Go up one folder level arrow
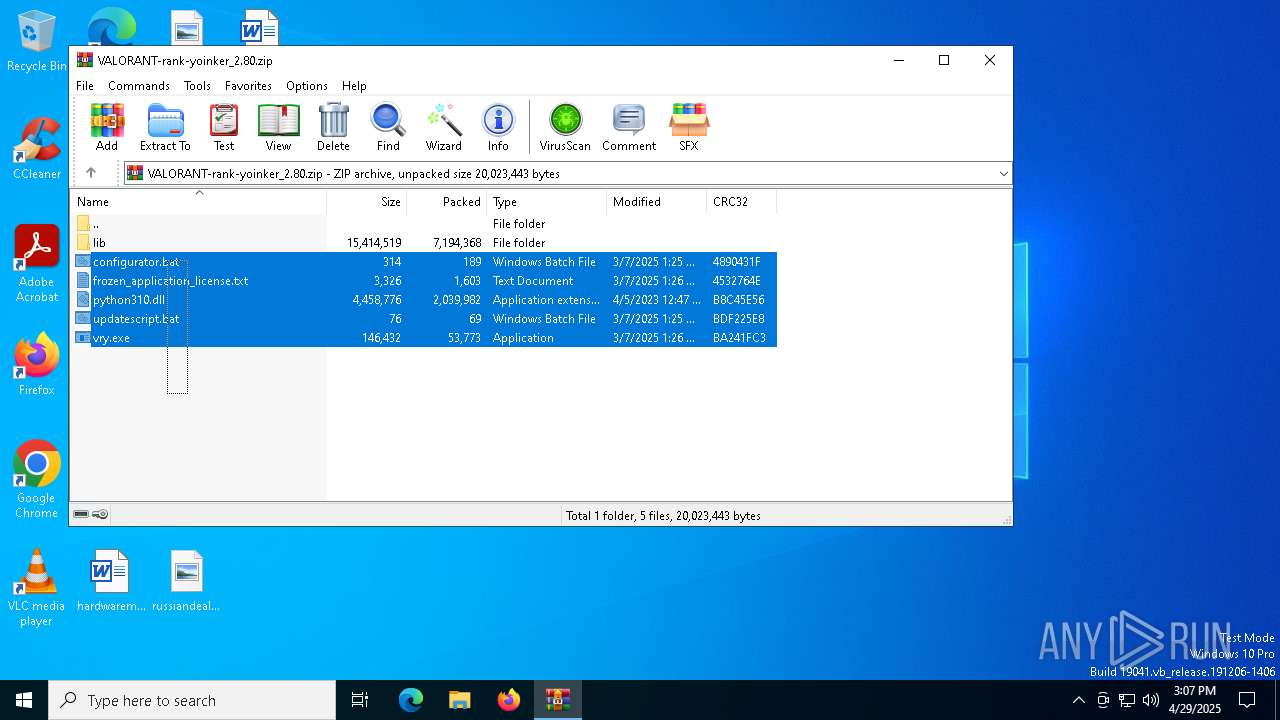The width and height of the screenshot is (1280, 720). [x=91, y=173]
